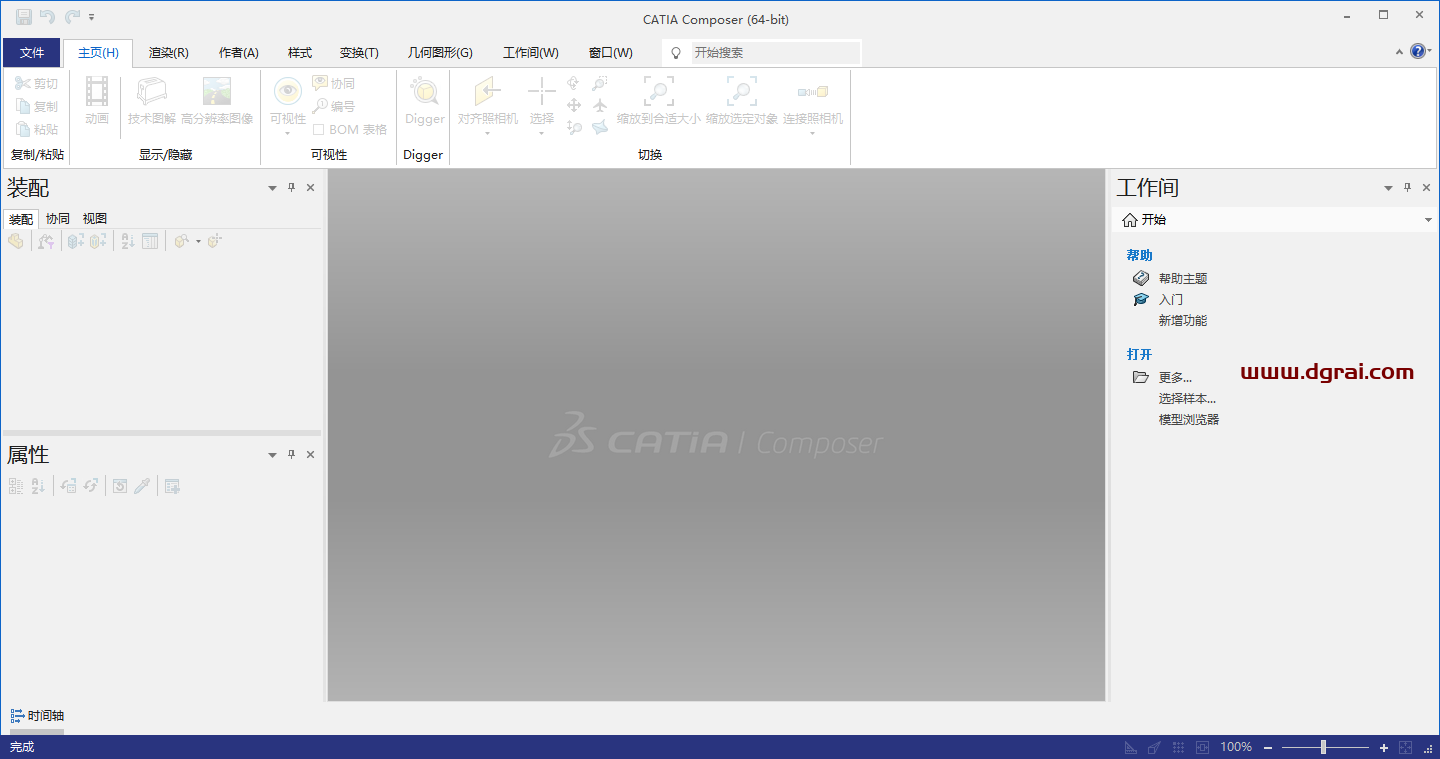The width and height of the screenshot is (1440, 759).
Task: Open Technical Illustration (技术图解) tool
Action: point(152,101)
